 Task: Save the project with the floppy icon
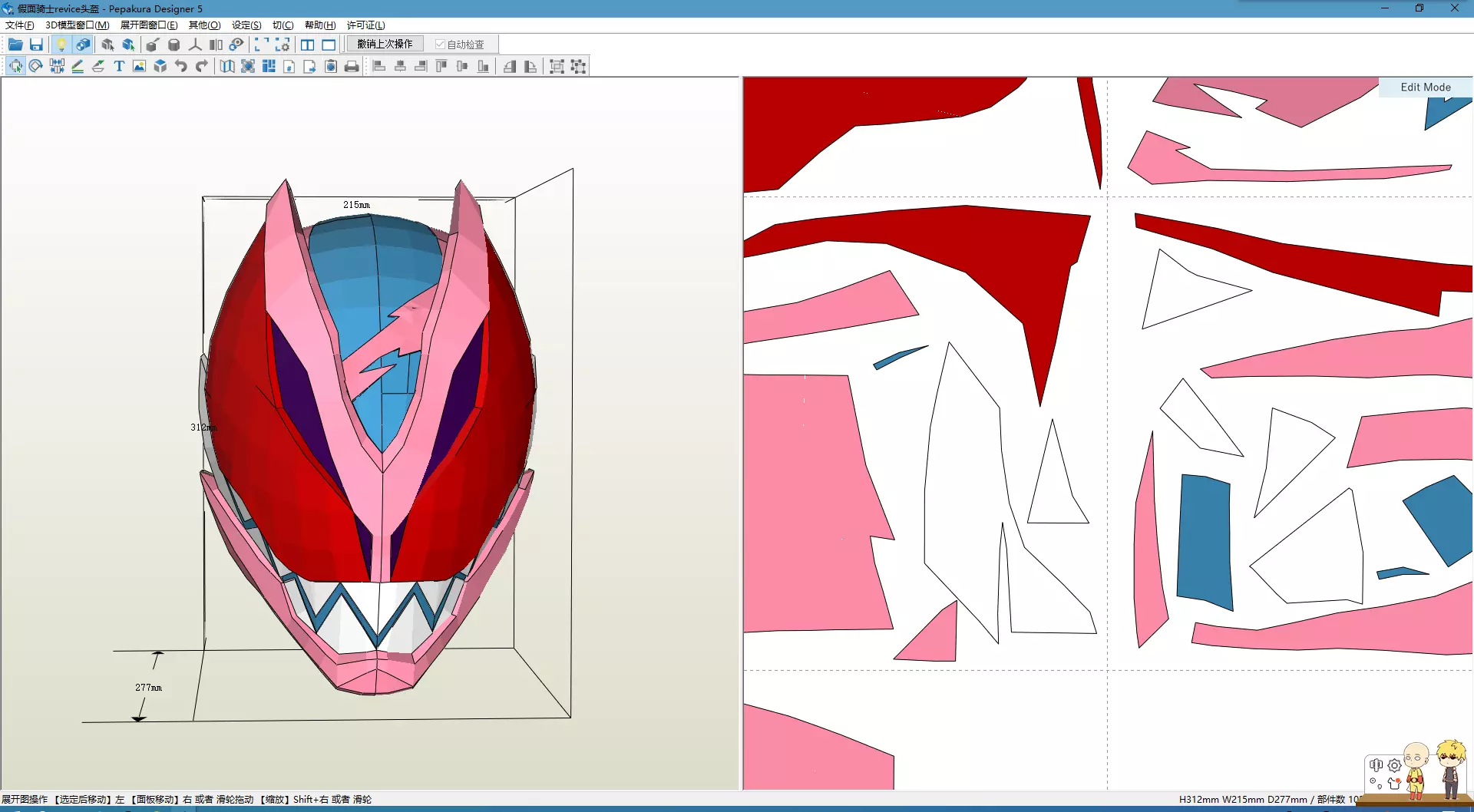pyautogui.click(x=36, y=45)
